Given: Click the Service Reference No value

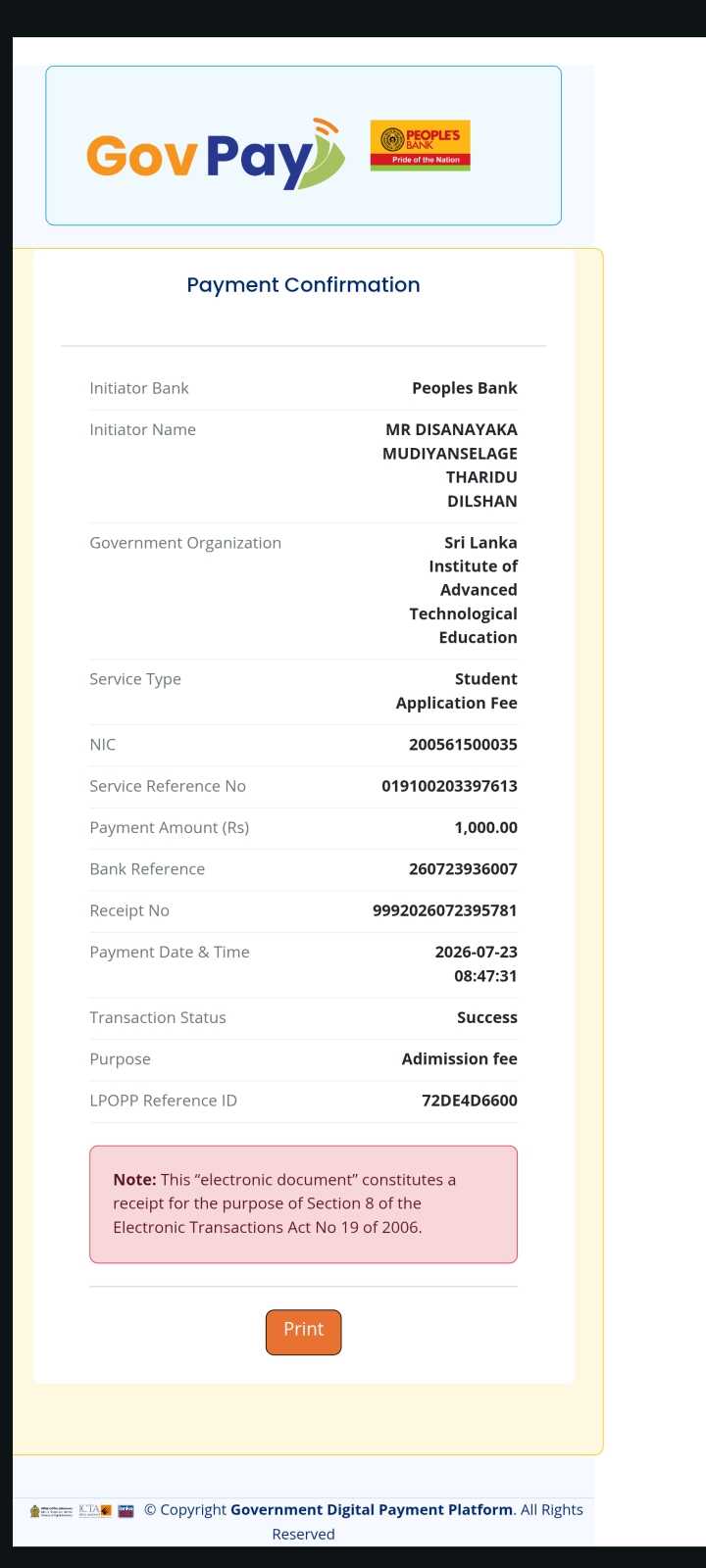Looking at the screenshot, I should 449,786.
